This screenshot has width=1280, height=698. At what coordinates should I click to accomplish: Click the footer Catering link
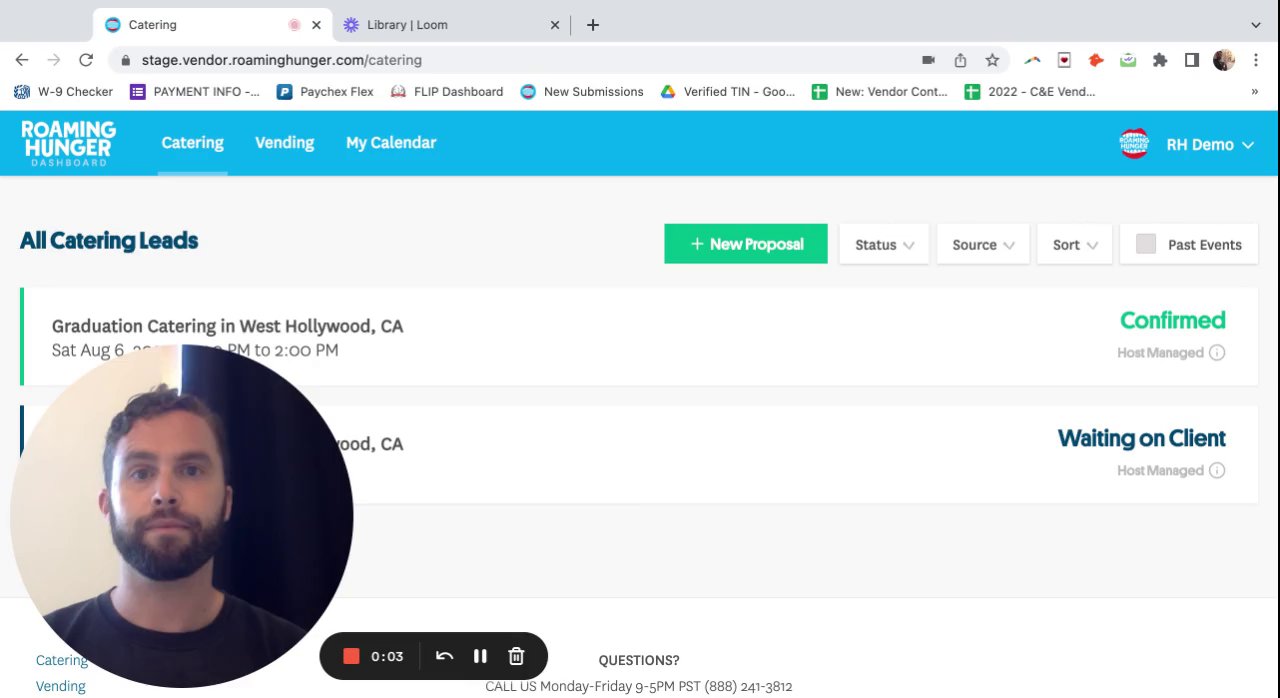(62, 660)
